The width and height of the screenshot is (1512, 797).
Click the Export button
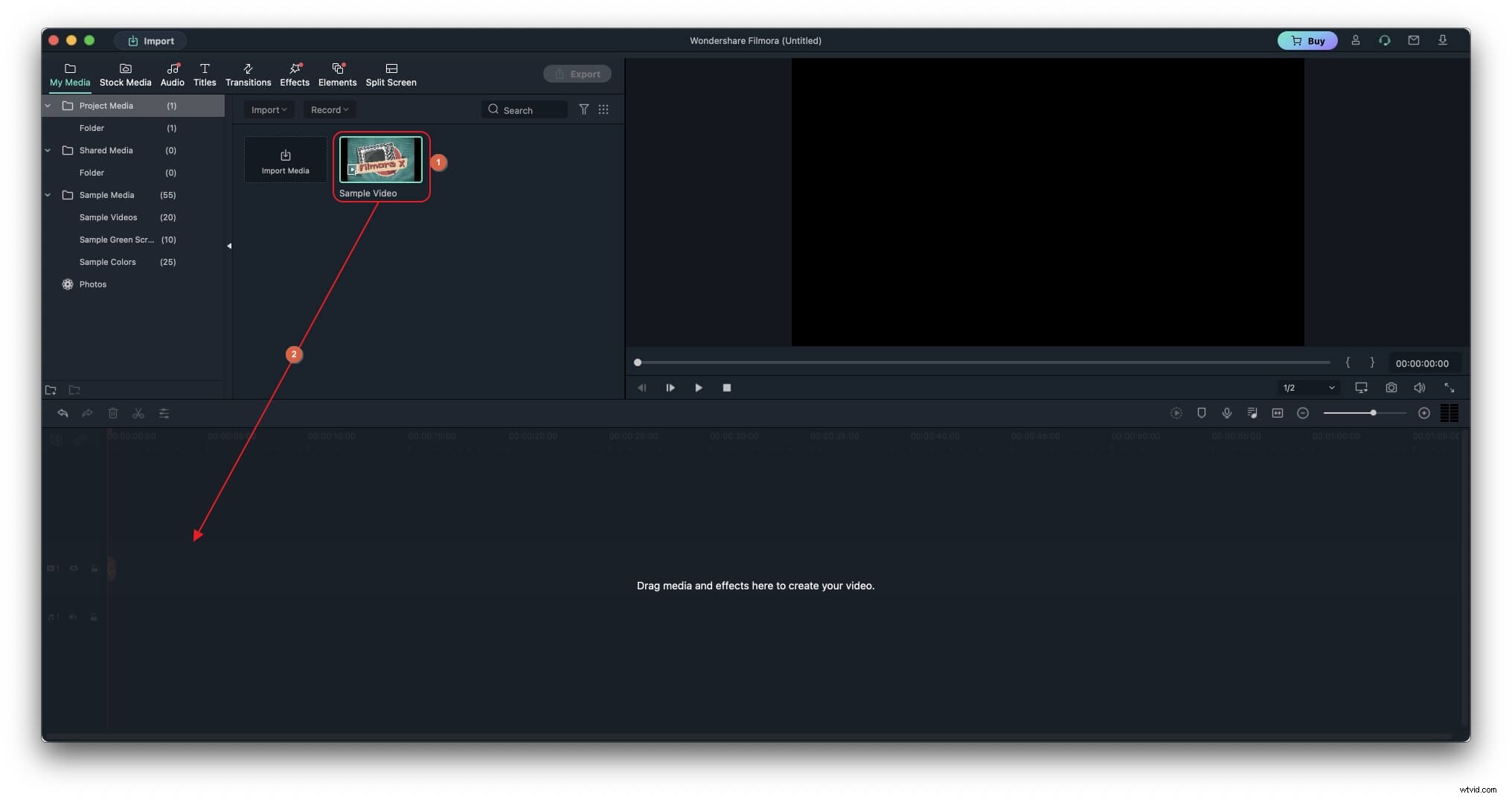coord(577,74)
